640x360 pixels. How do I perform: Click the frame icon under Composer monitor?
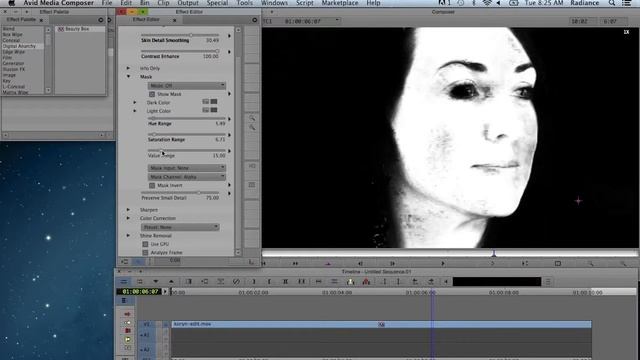coord(558,264)
